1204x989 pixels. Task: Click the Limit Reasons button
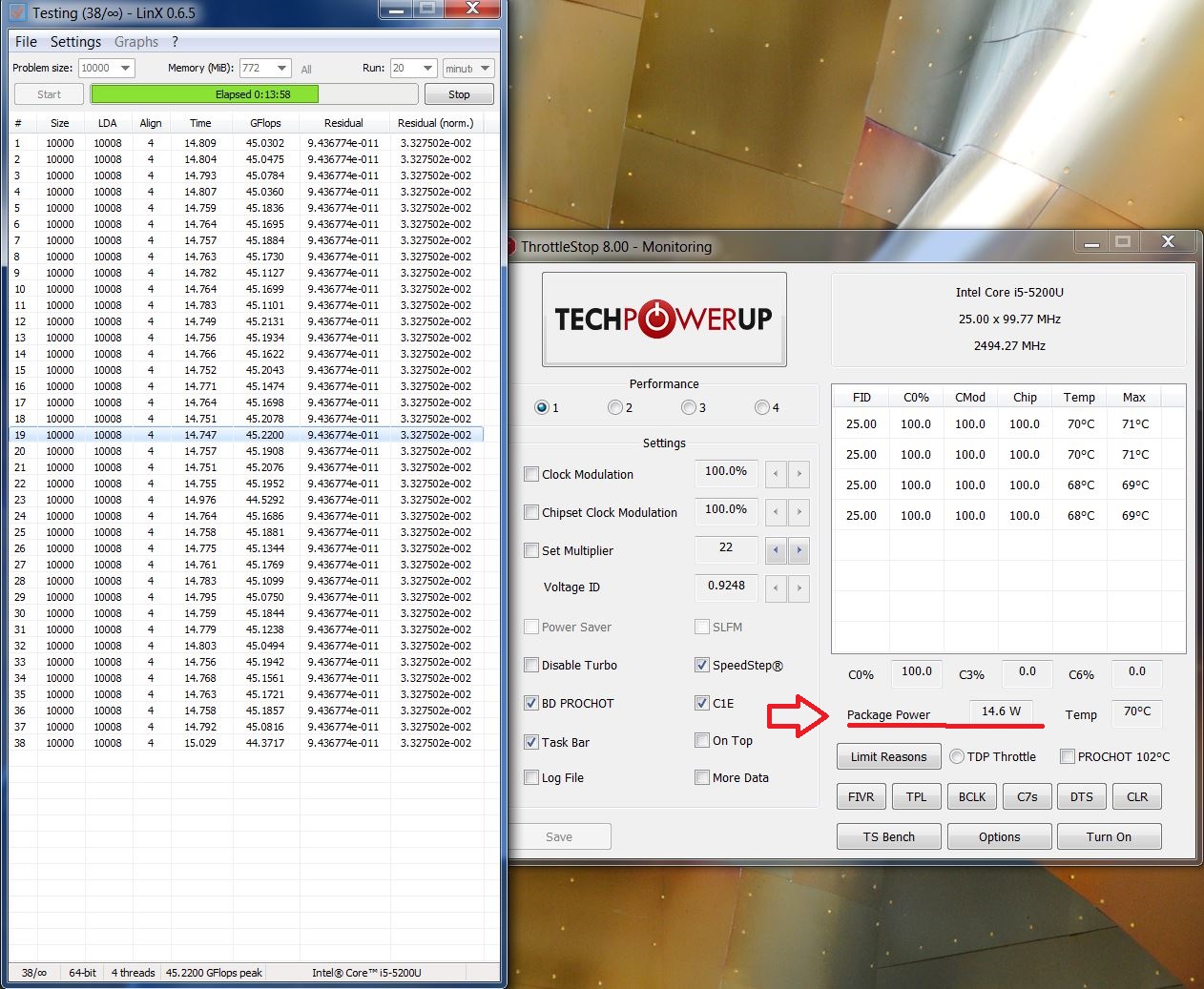click(888, 756)
